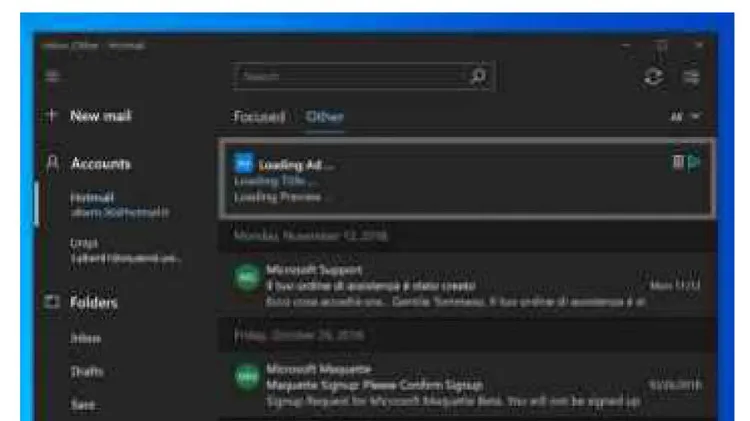Open the Sent folder
The image size is (750, 421).
tap(83, 405)
